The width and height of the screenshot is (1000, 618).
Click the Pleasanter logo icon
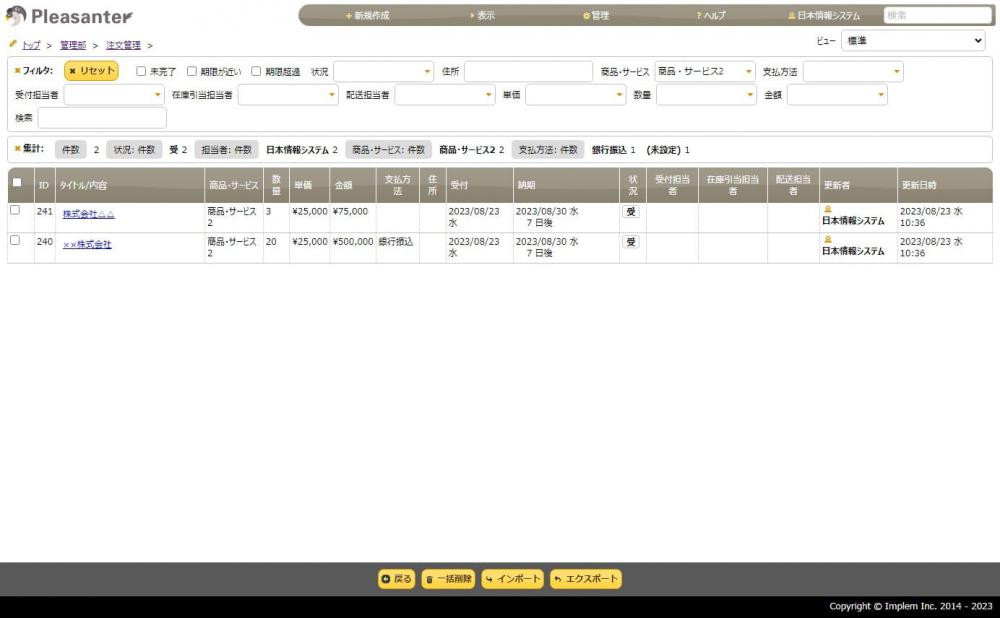(x=15, y=16)
